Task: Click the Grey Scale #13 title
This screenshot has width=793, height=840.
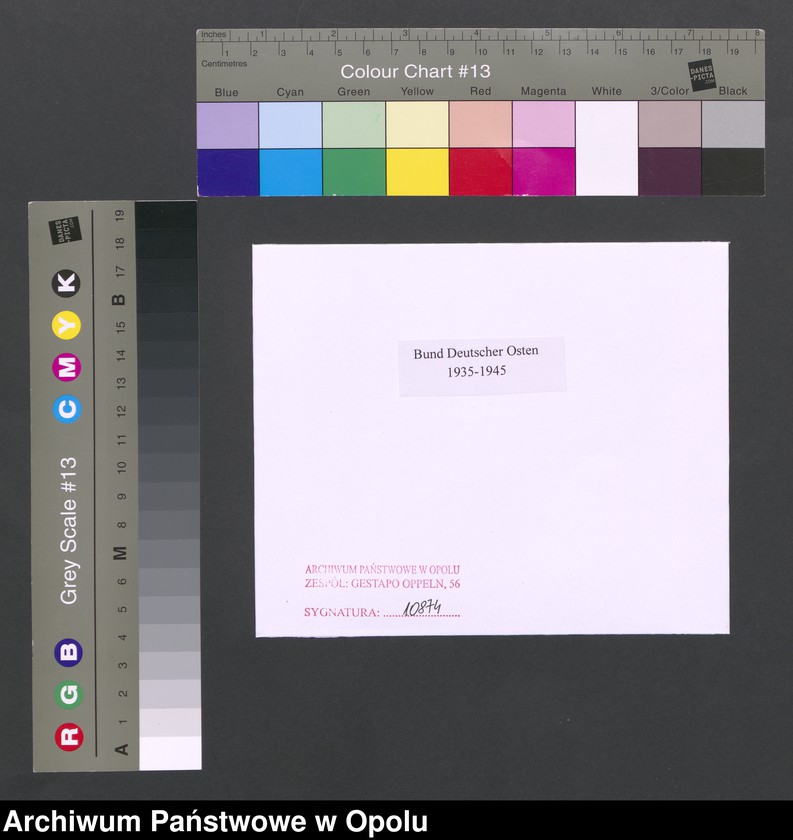Action: (69, 530)
